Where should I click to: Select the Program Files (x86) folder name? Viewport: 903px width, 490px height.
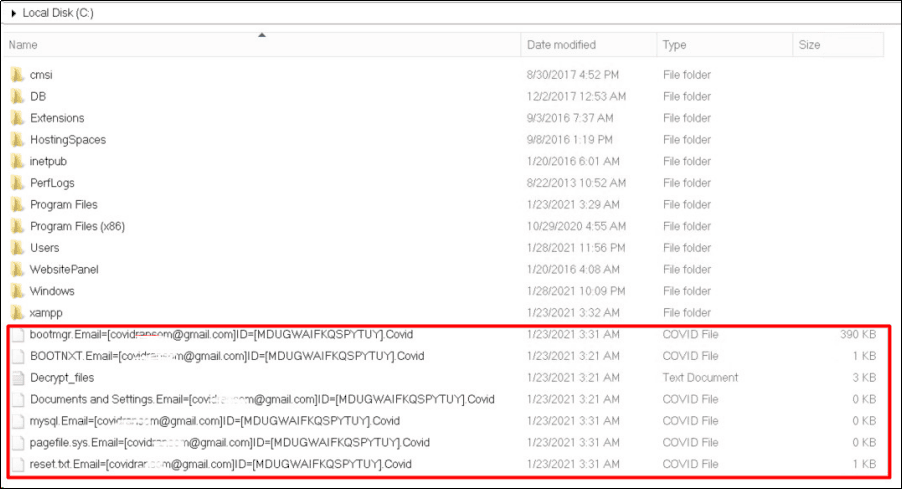[77, 226]
